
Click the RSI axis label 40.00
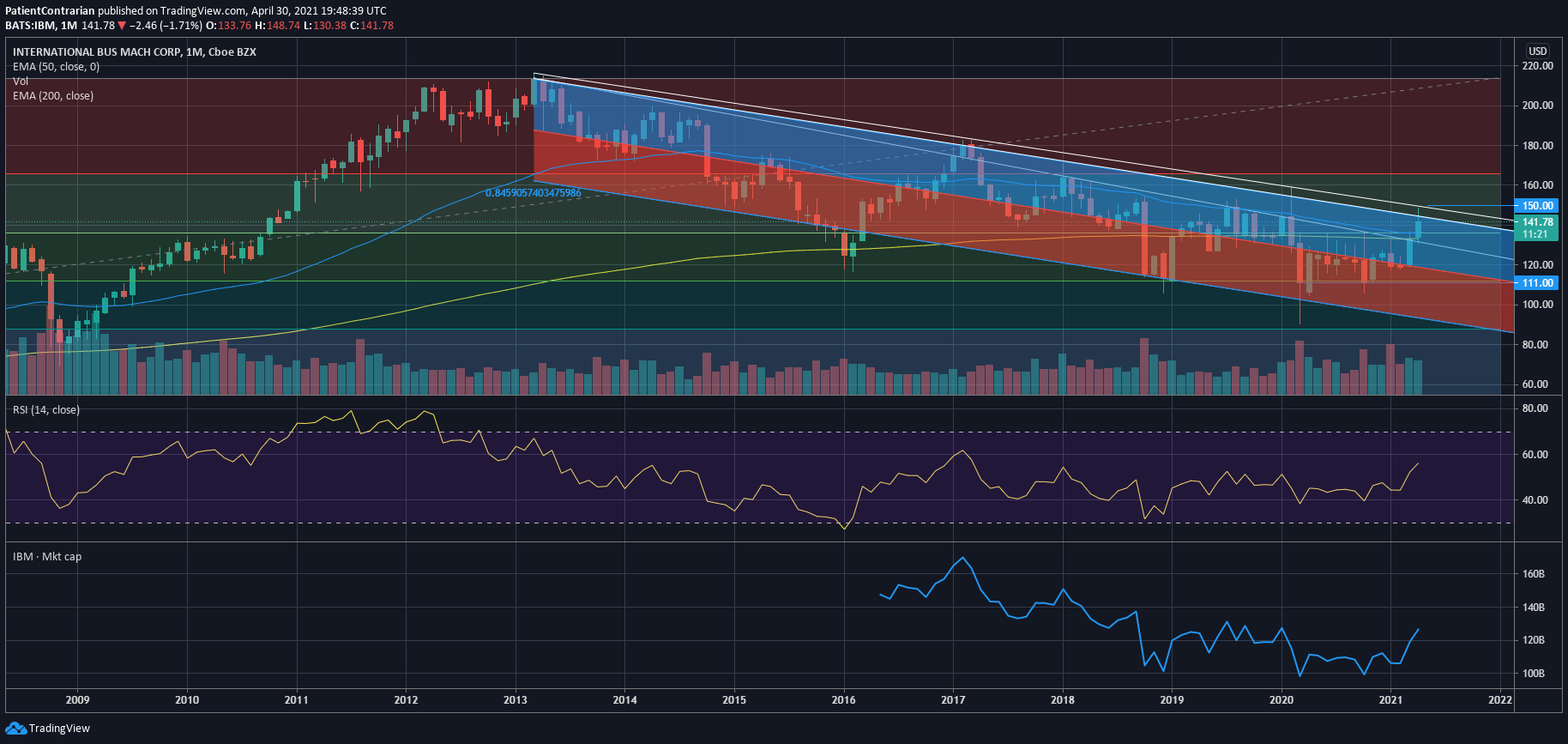pos(1535,500)
